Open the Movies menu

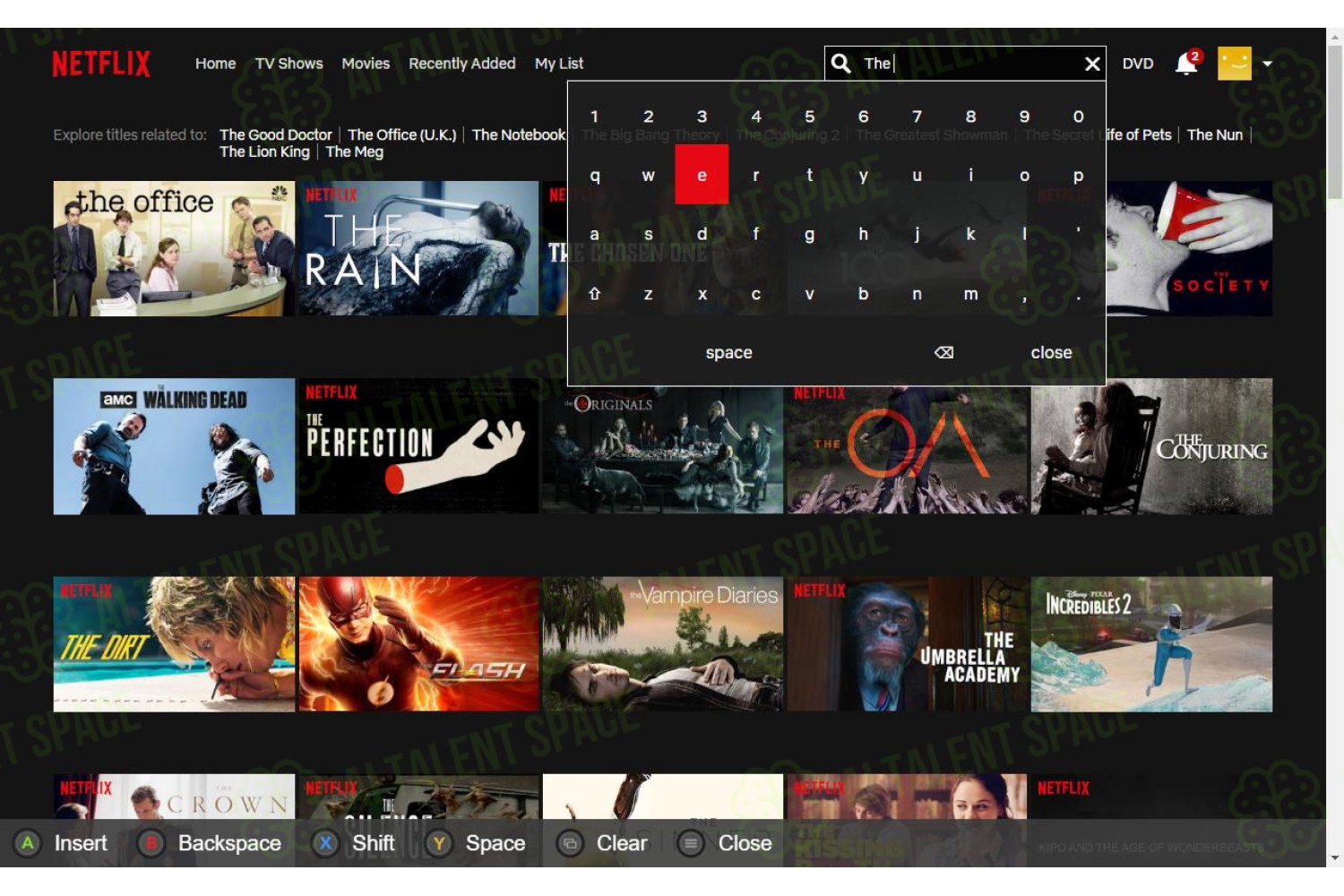pos(366,64)
